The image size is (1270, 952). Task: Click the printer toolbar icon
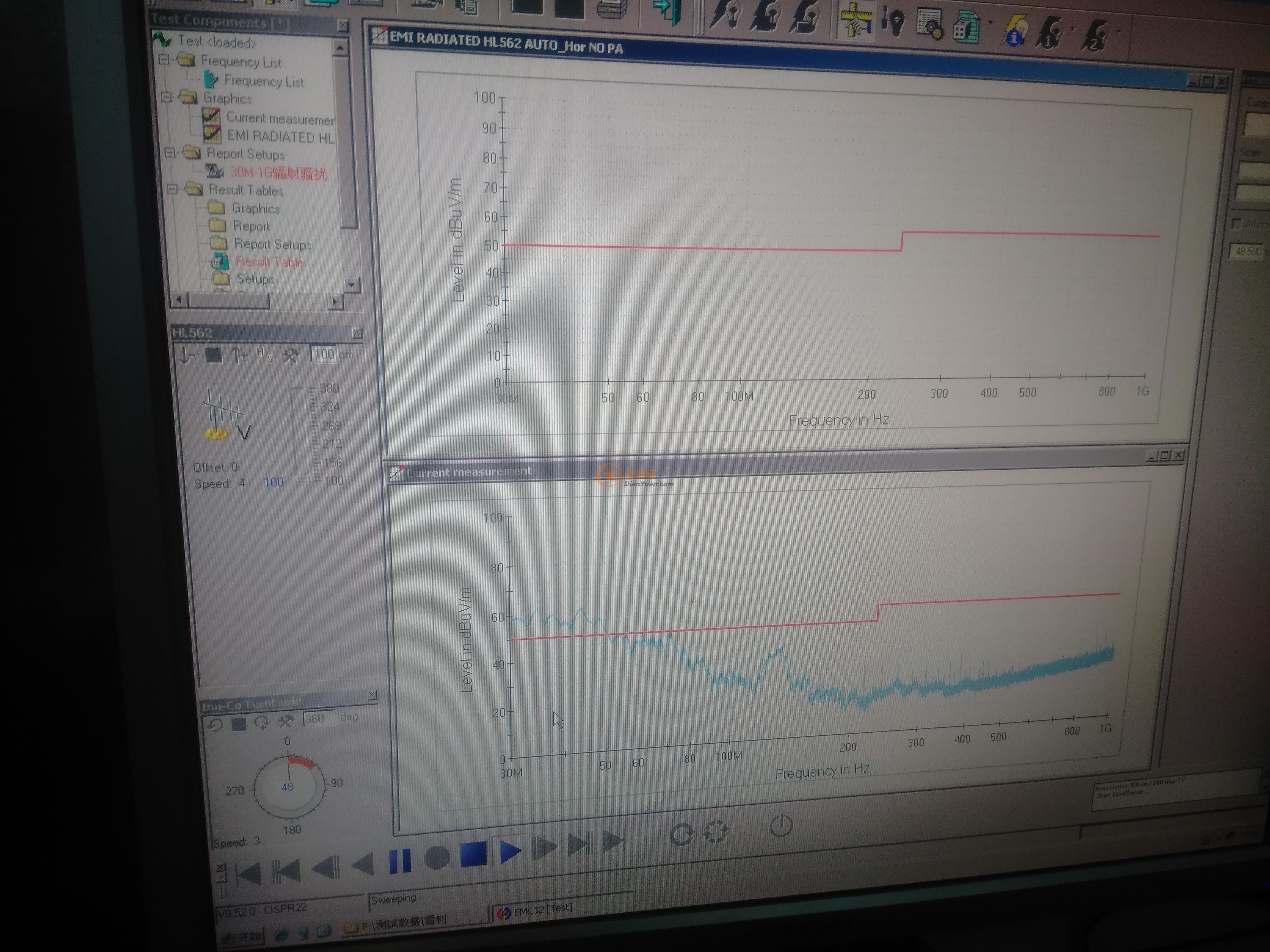tap(611, 10)
